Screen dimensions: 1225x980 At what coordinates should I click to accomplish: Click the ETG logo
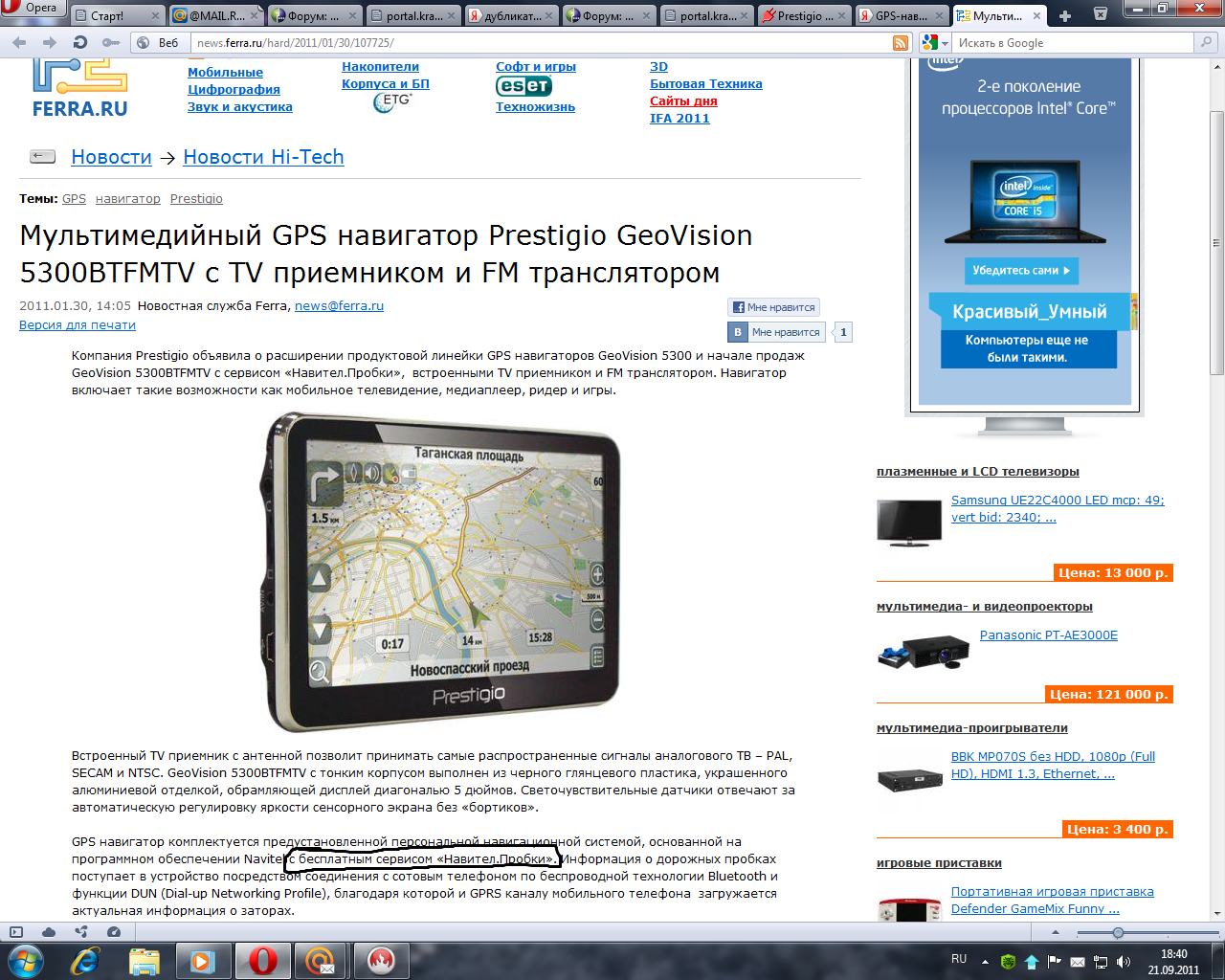391,102
